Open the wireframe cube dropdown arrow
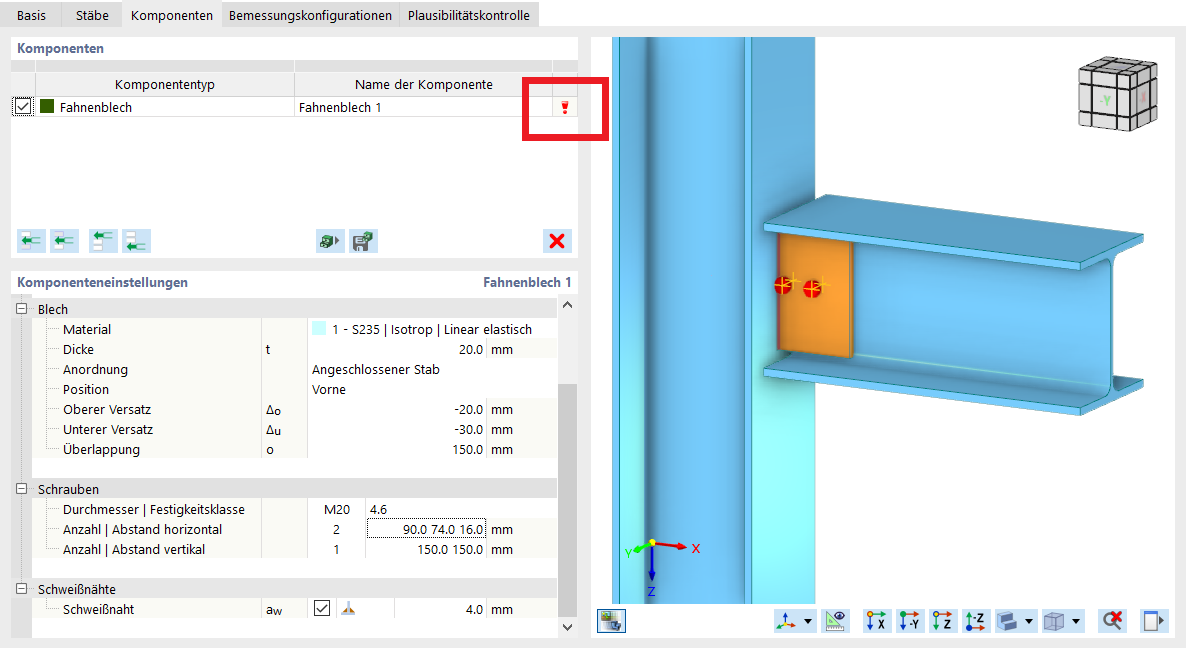 [1076, 622]
